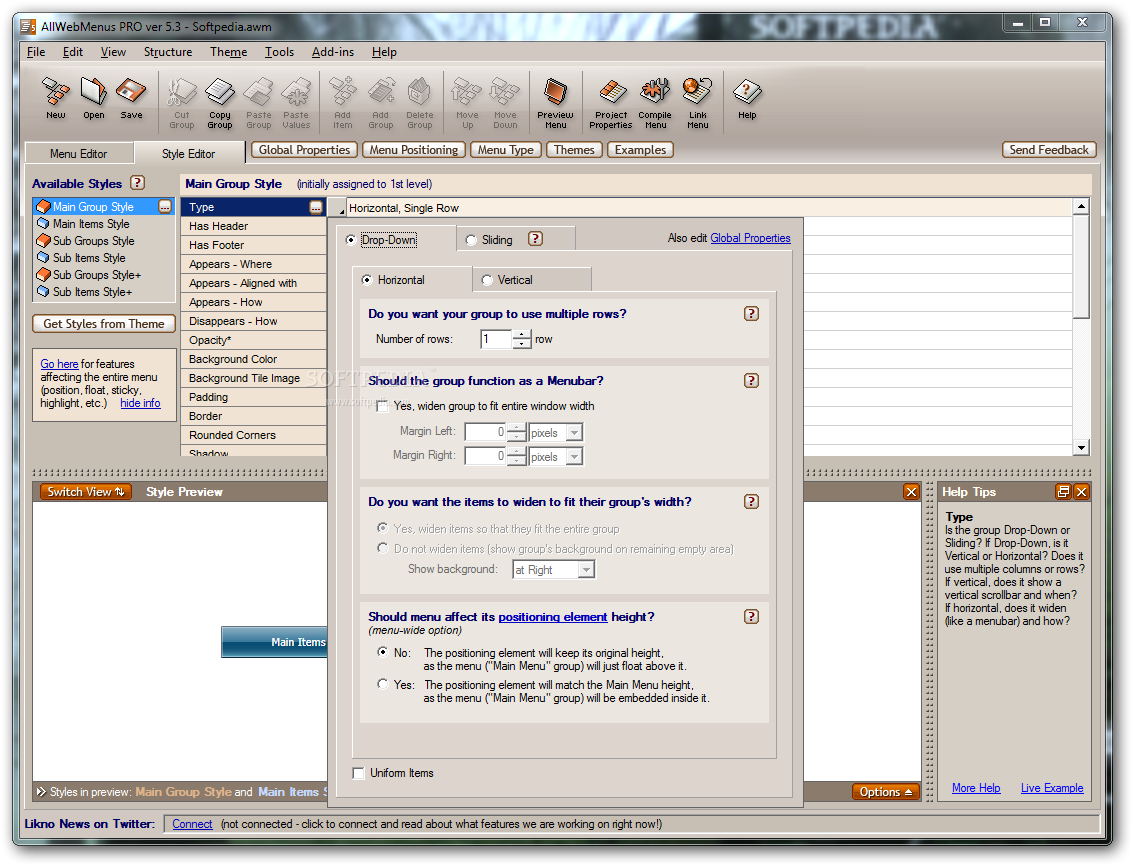Select Sub Groups Style in styles list
Image resolution: width=1133 pixels, height=866 pixels.
[93, 241]
